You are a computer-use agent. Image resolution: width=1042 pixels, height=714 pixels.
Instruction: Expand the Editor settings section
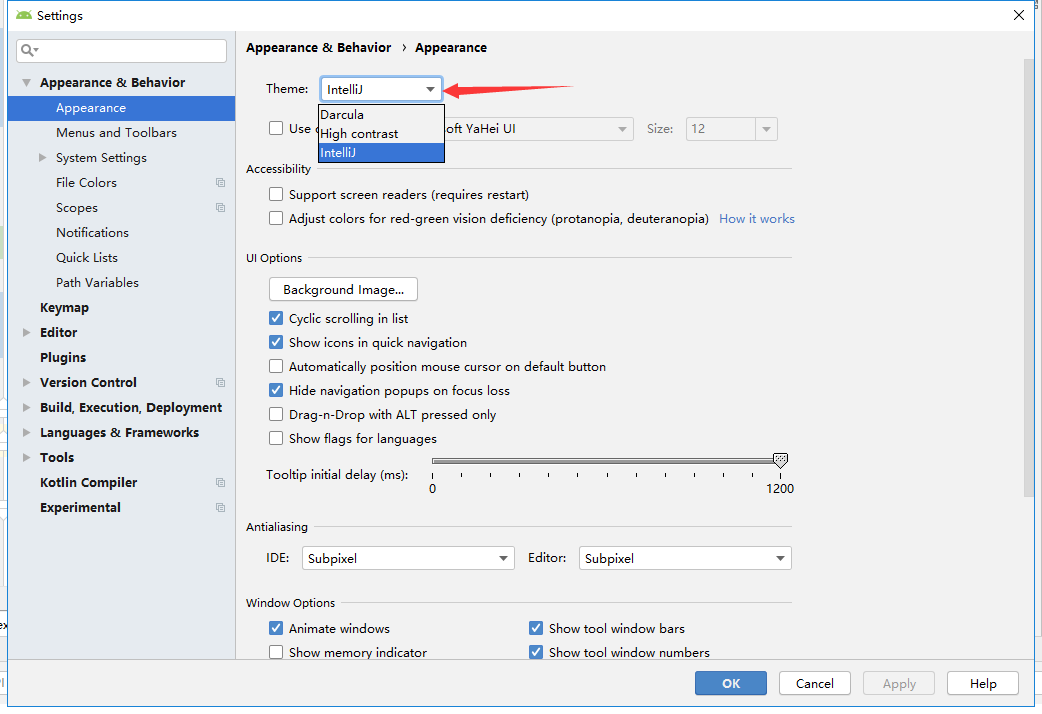[x=27, y=333]
